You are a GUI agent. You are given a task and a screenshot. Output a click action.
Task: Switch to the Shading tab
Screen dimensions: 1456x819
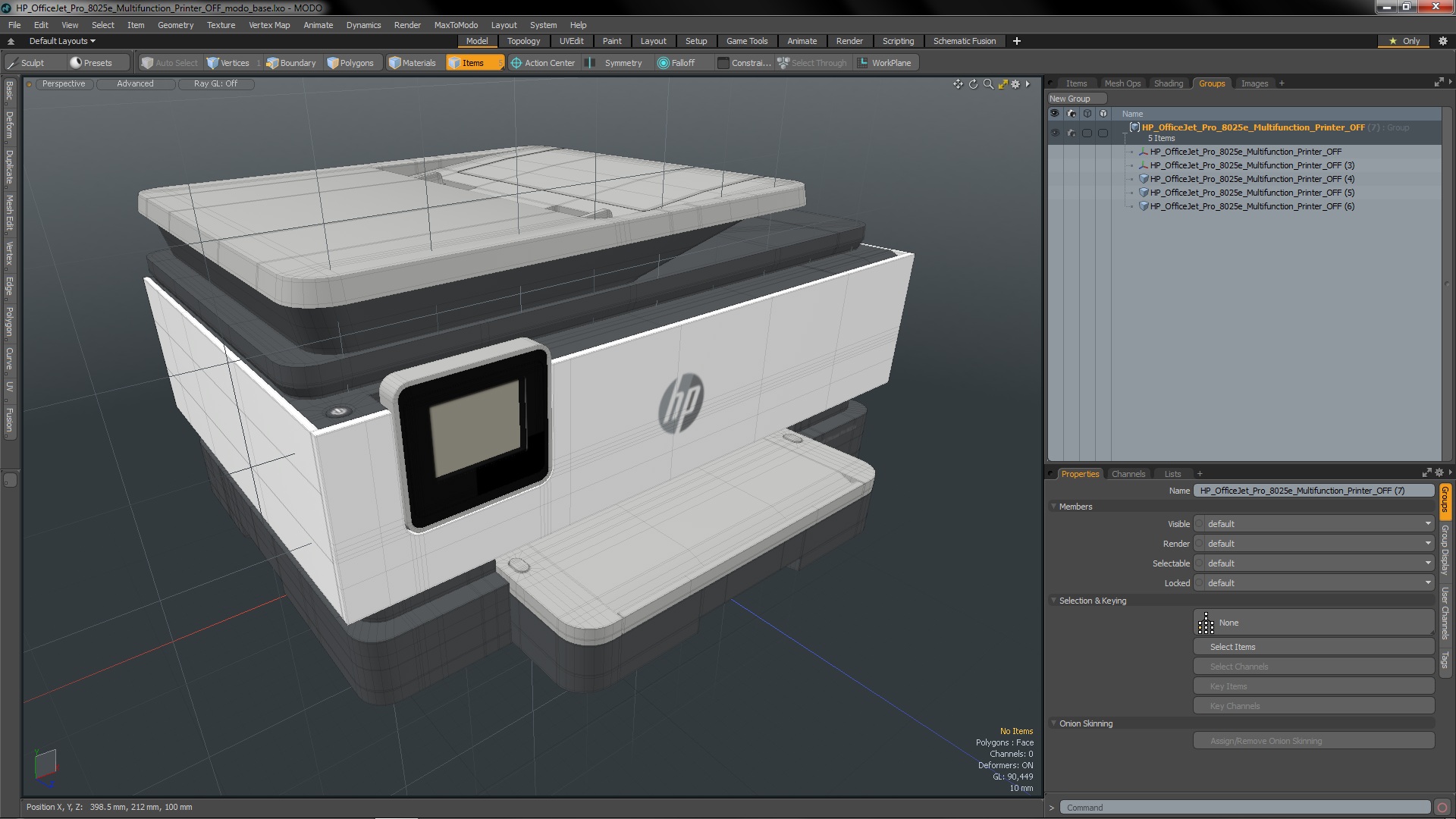[1168, 83]
